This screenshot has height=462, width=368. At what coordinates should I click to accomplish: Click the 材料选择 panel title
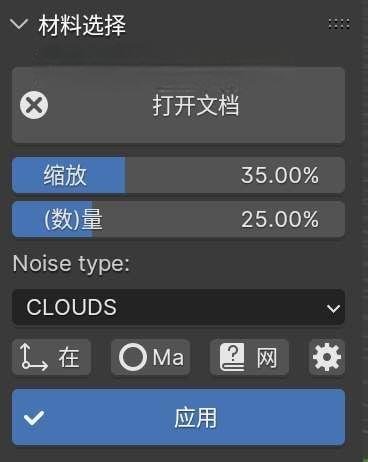[x=82, y=25]
